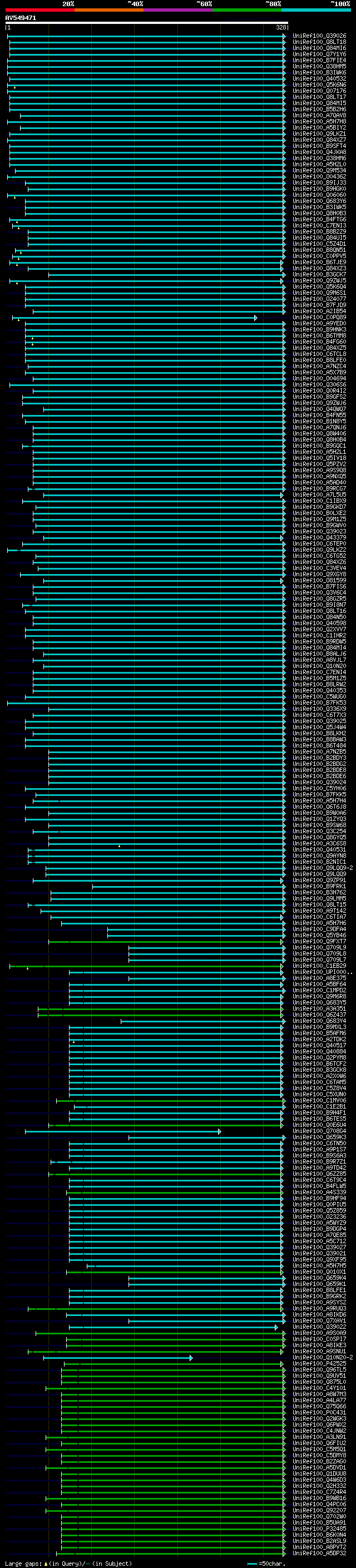Select the UniRef100_Q10N20-2 label
356x1568 pixels.
coord(323,1357)
